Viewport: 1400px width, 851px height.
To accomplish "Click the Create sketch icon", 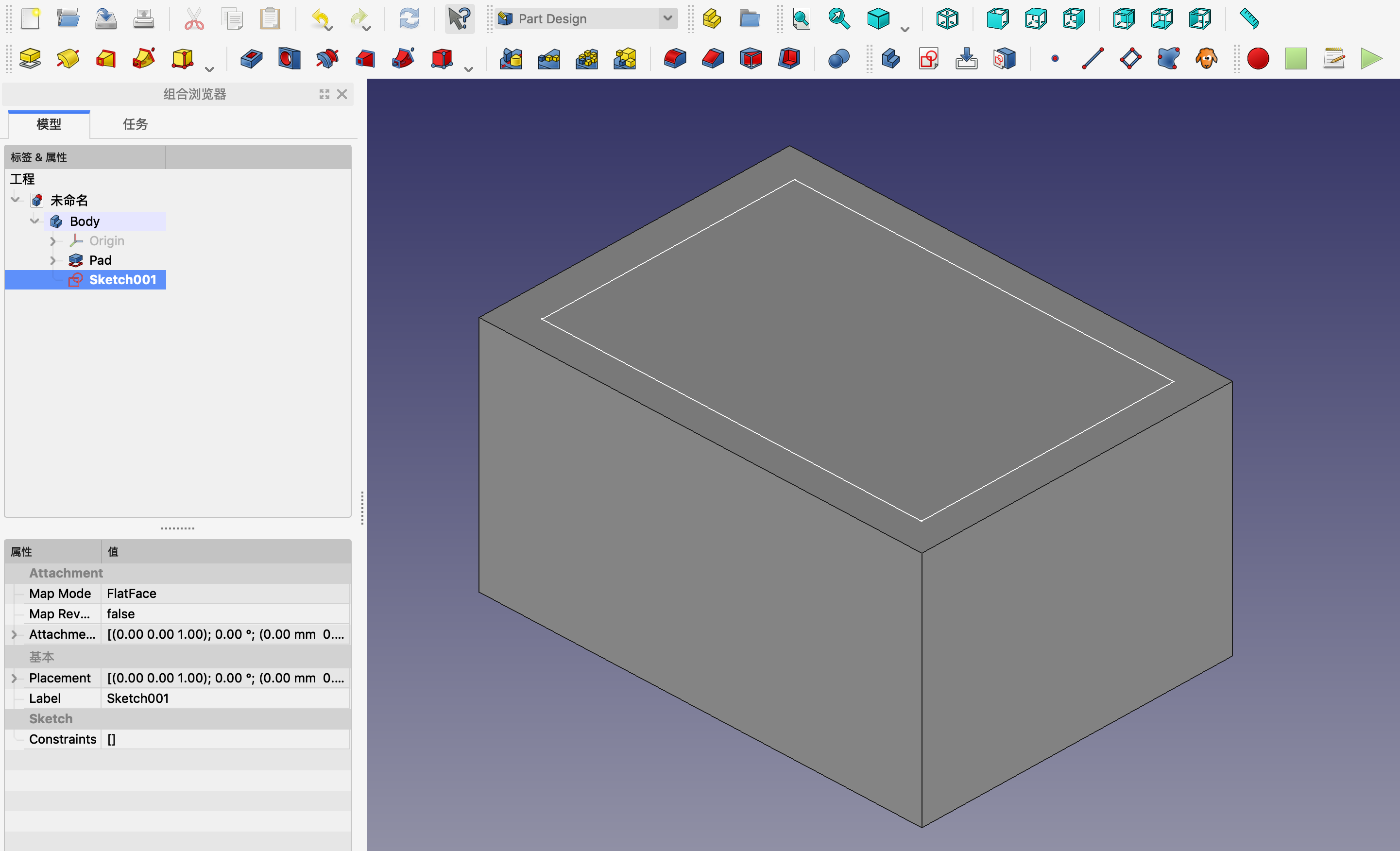I will [x=928, y=58].
